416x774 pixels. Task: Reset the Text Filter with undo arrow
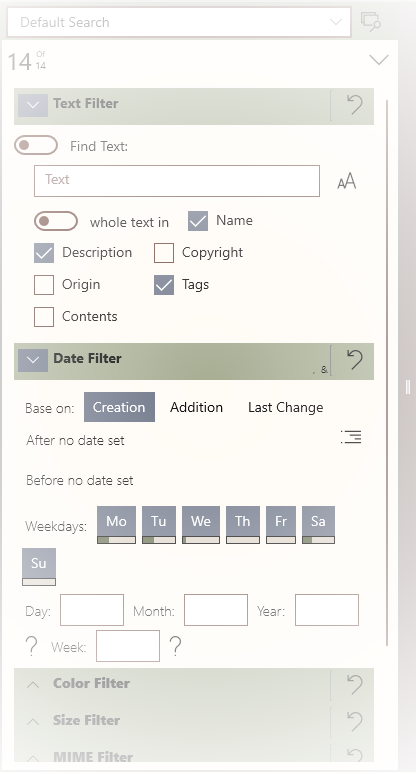[354, 105]
